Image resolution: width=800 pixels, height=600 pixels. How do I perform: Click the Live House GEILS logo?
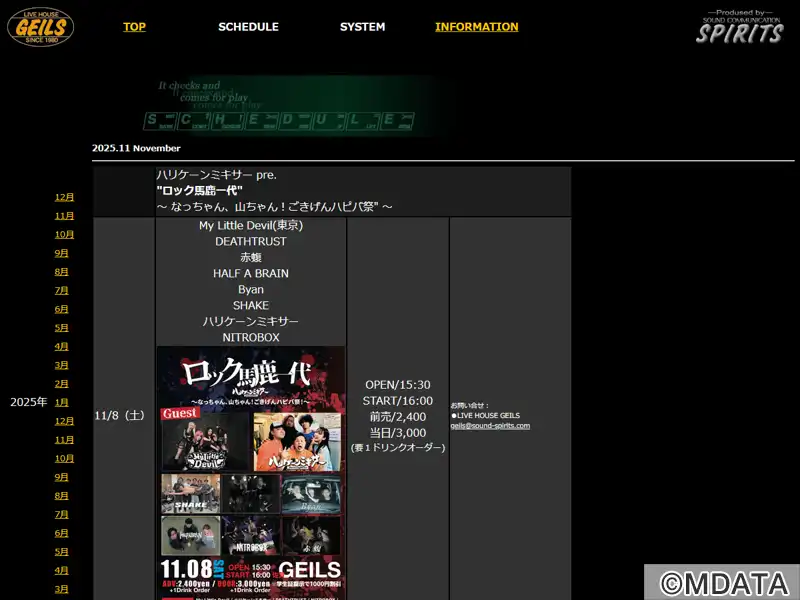tap(40, 26)
